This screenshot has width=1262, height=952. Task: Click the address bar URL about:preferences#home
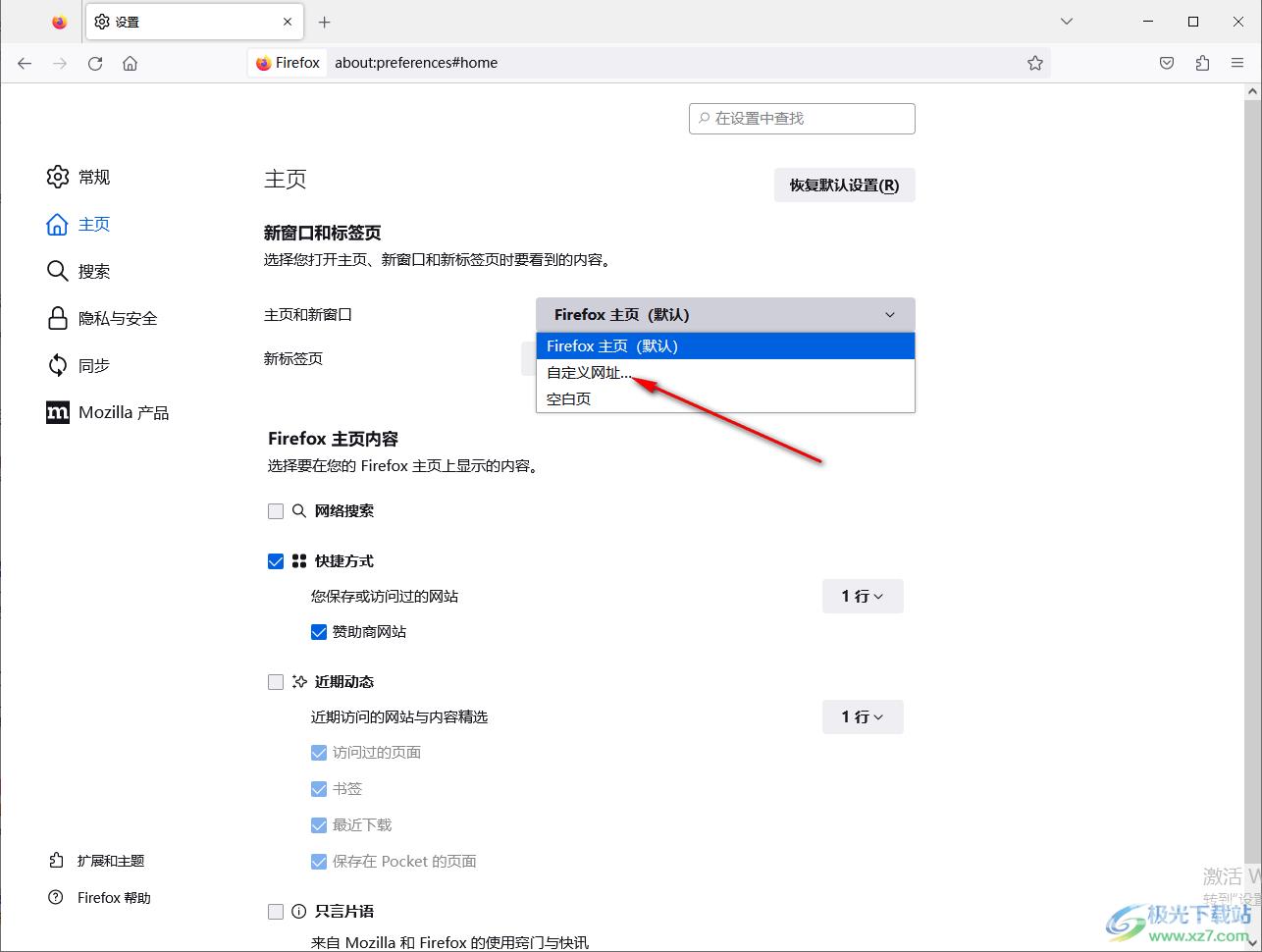tap(416, 63)
